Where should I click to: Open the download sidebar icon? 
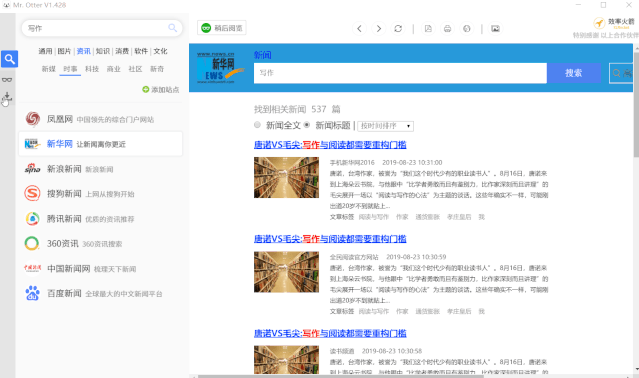[x=7, y=97]
